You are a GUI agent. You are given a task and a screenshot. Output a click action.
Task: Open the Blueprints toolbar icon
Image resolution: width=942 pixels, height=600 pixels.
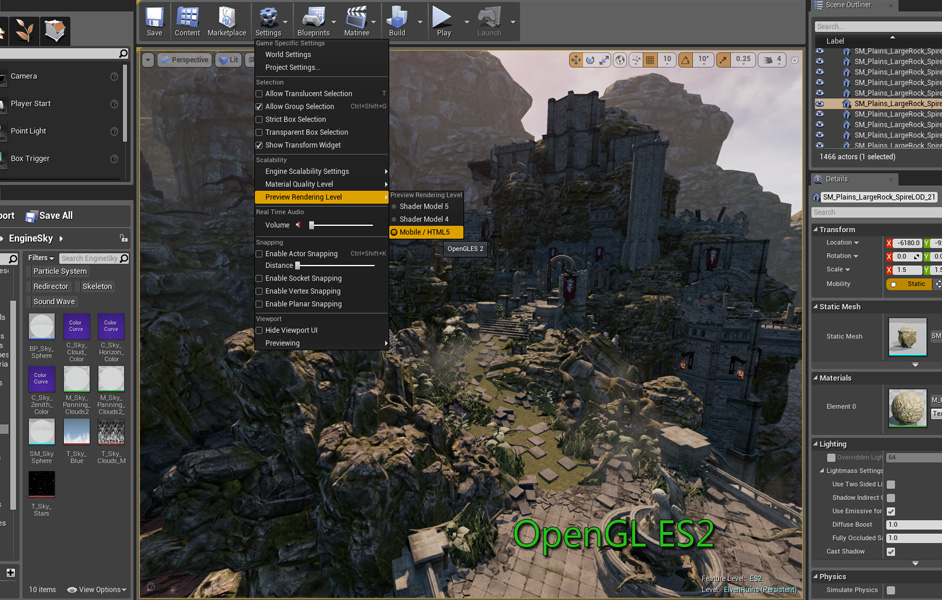coord(315,17)
